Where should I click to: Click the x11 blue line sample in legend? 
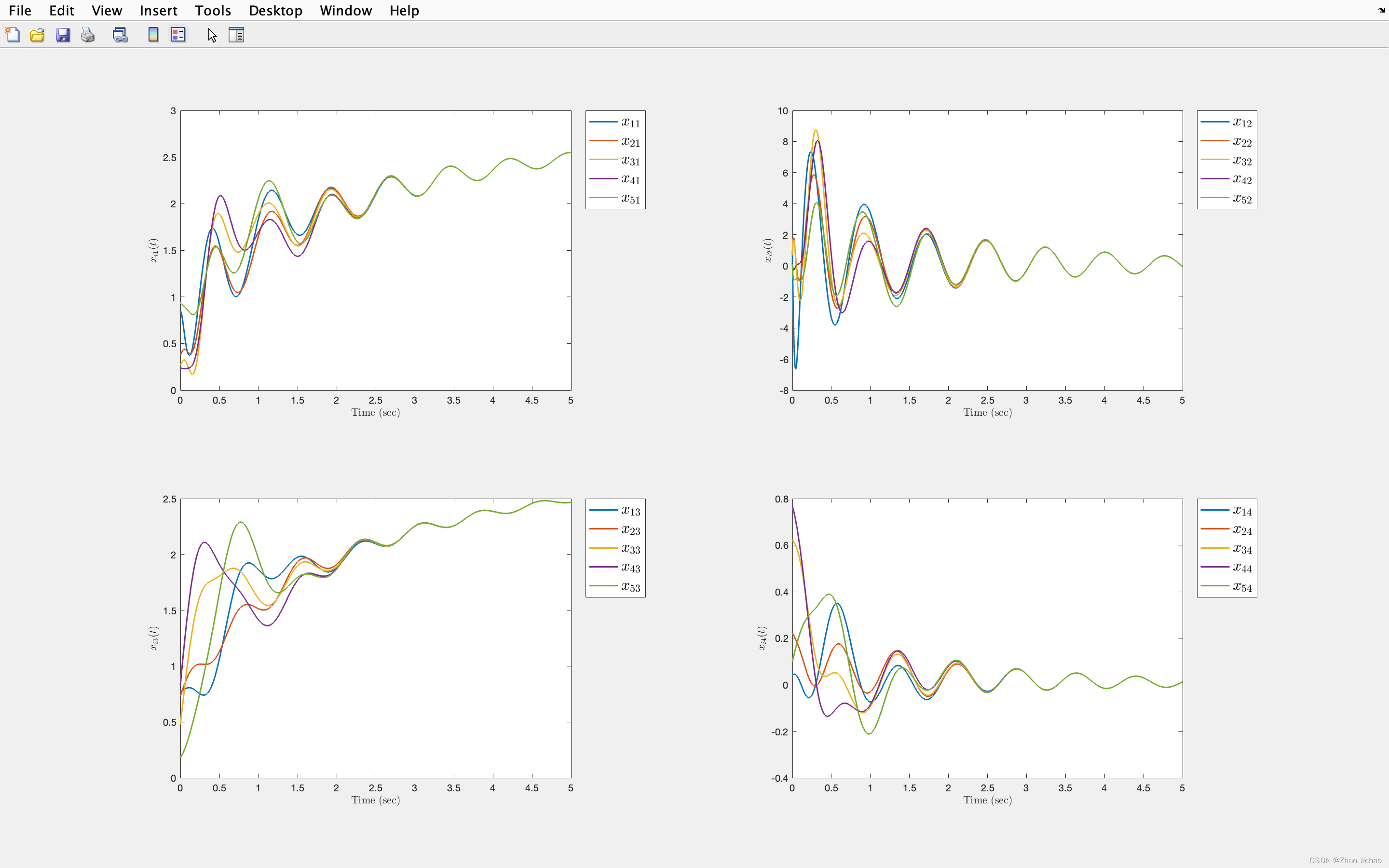[603, 122]
